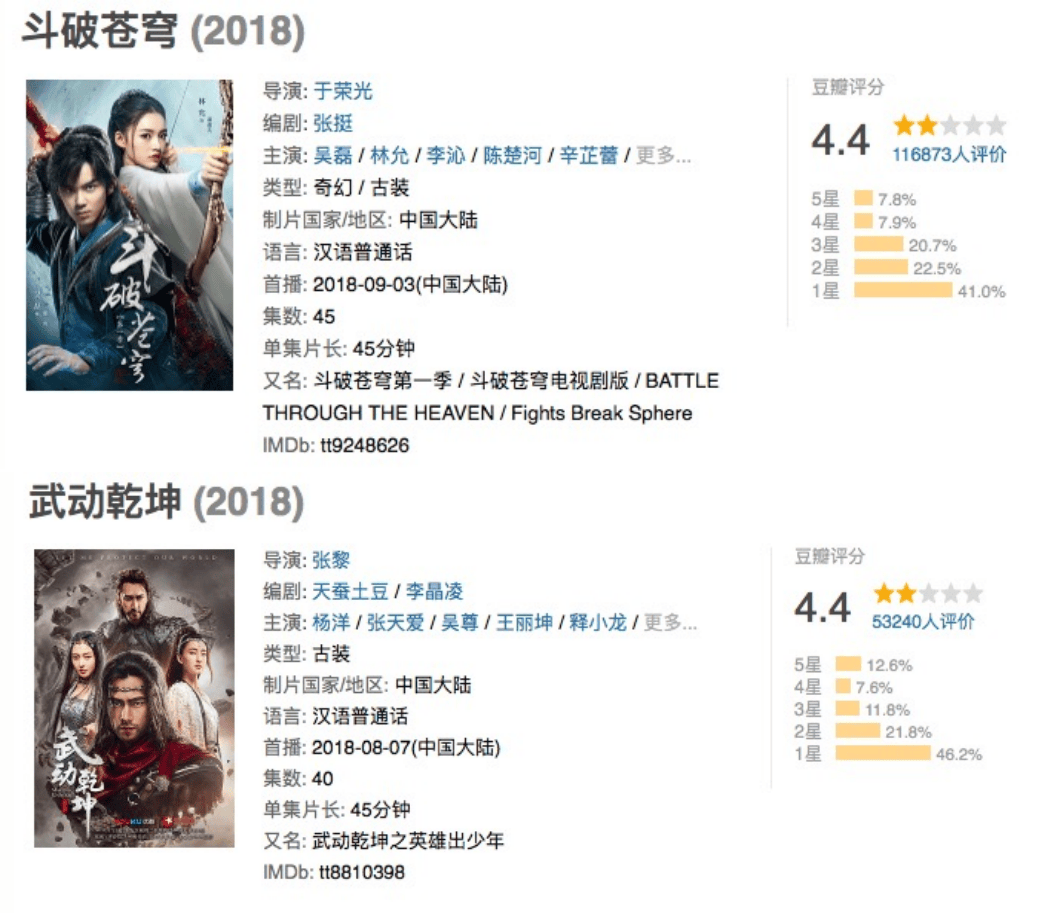
Task: Open director 张黎 link
Action: point(331,560)
